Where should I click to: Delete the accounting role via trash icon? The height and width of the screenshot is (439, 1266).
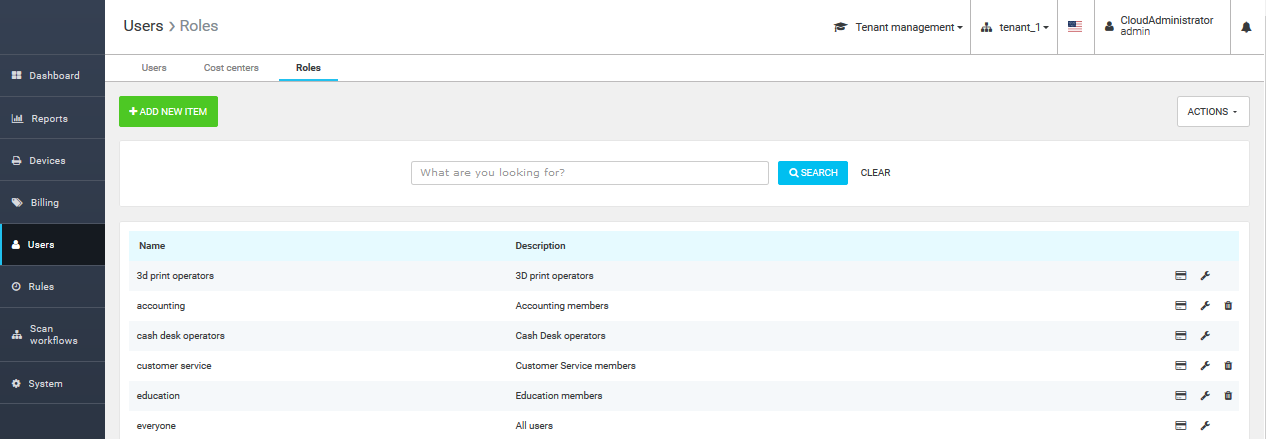pos(1228,306)
